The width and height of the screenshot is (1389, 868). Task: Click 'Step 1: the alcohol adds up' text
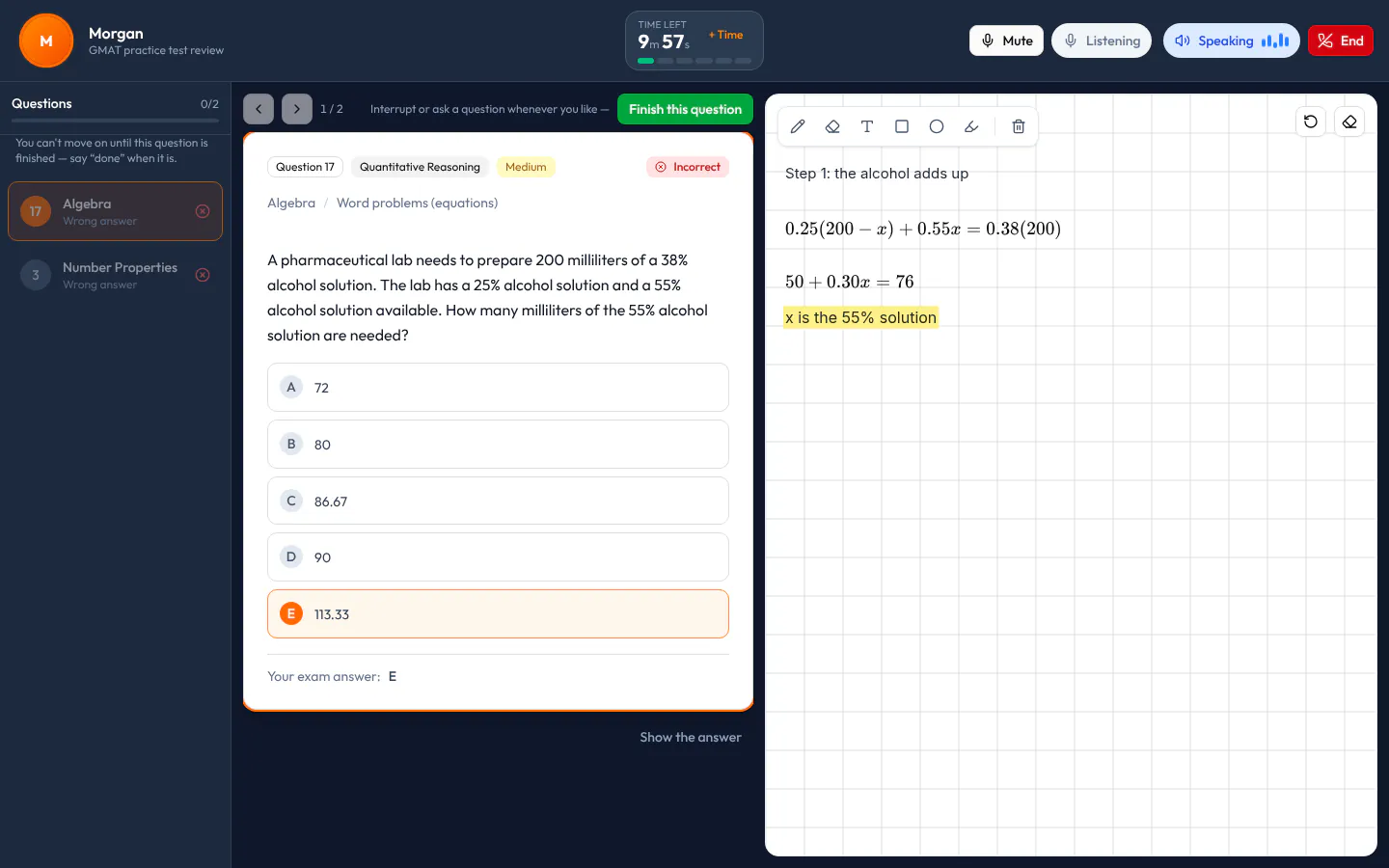877,174
